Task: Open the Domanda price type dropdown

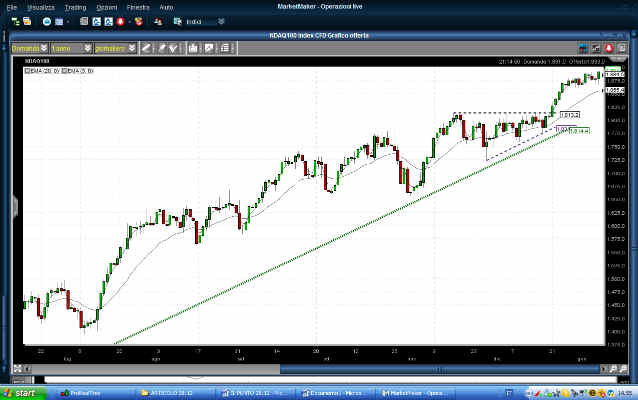Action: tap(44, 47)
